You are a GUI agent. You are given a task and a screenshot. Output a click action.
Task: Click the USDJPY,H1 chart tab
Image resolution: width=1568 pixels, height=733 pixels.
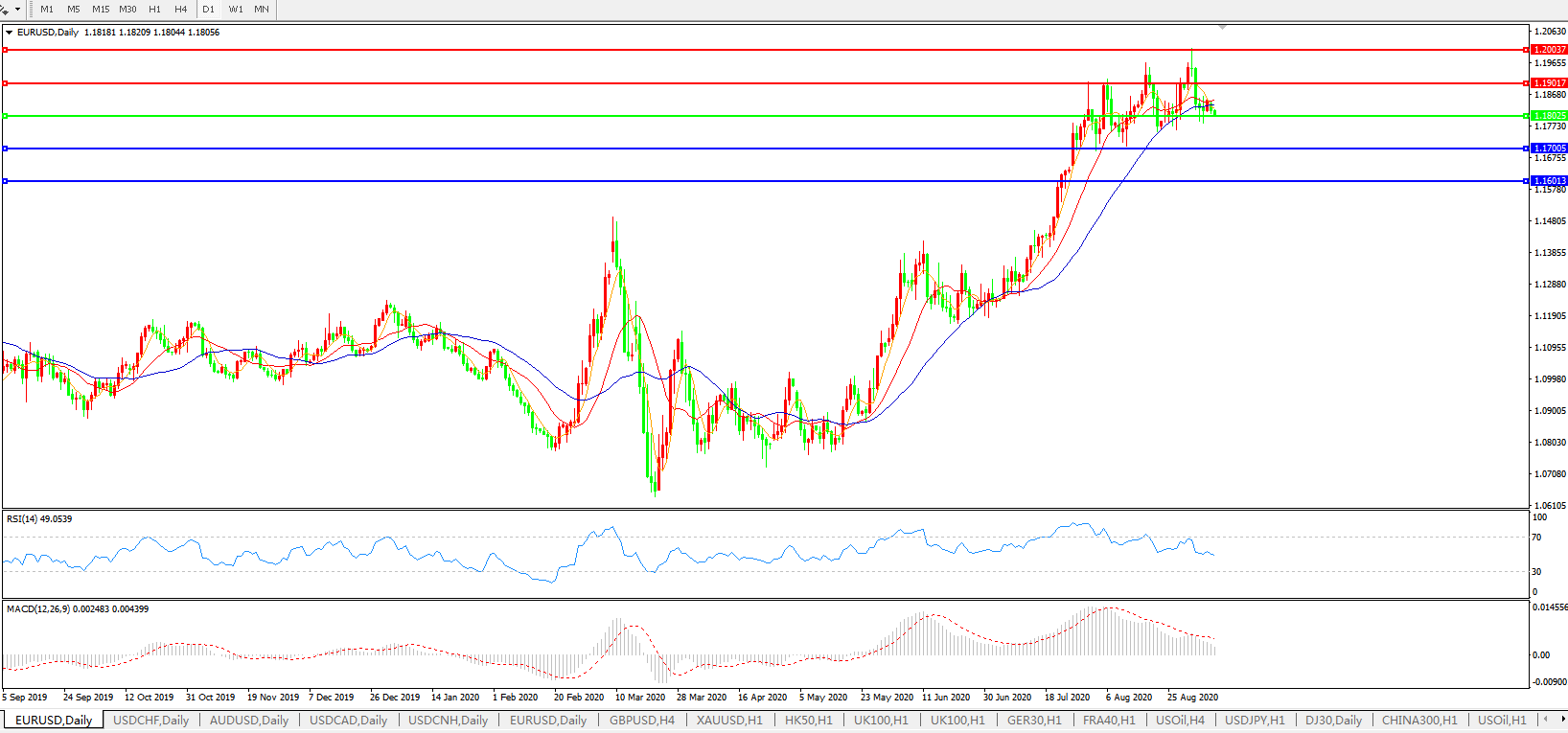(1255, 720)
